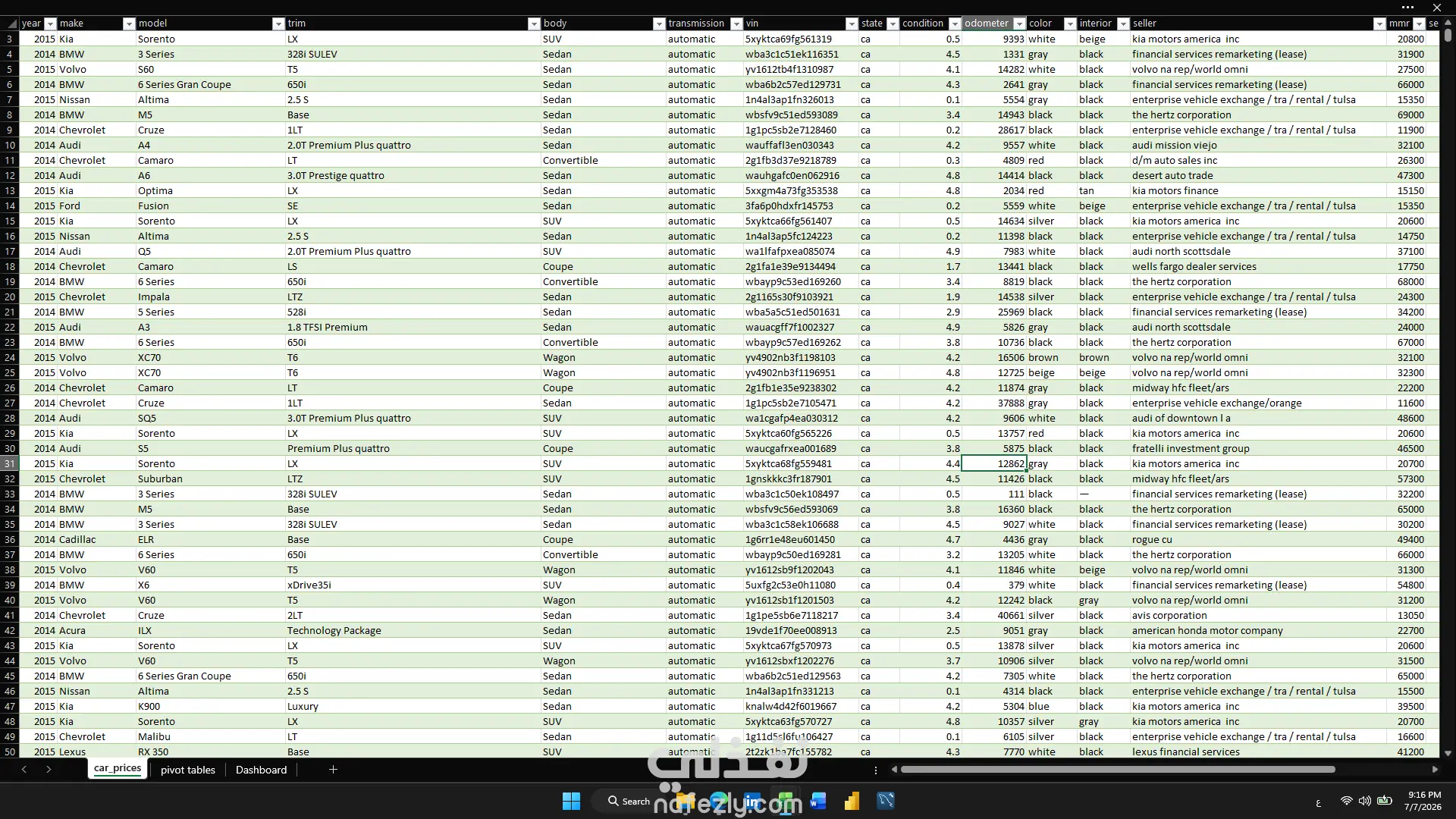The image size is (1456, 819).
Task: Open the transmission column filter dropdown
Action: [x=736, y=24]
